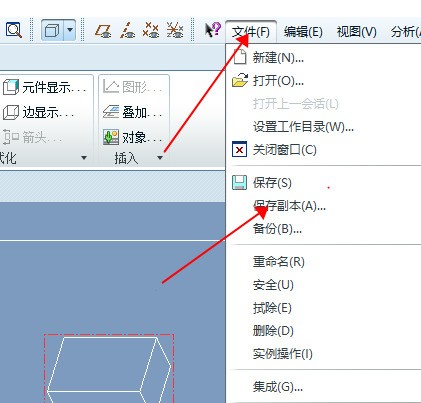Screen dimensions: 421x403
Task: Select the box model in drawing view
Action: [109, 368]
